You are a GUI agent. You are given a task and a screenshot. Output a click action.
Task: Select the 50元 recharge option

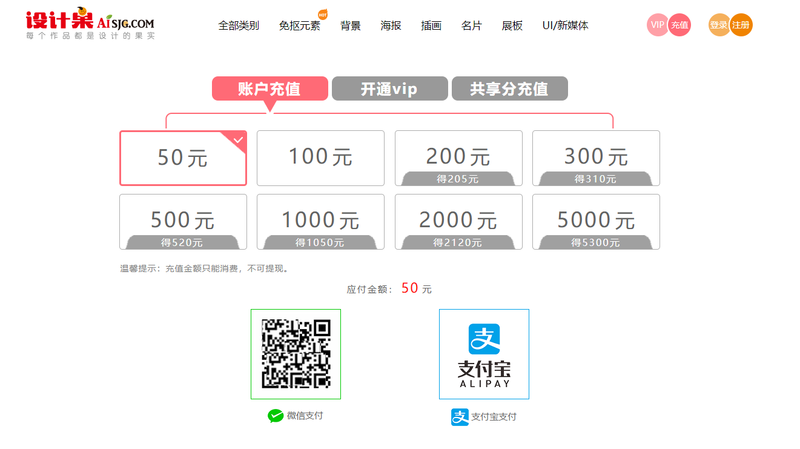tap(183, 158)
